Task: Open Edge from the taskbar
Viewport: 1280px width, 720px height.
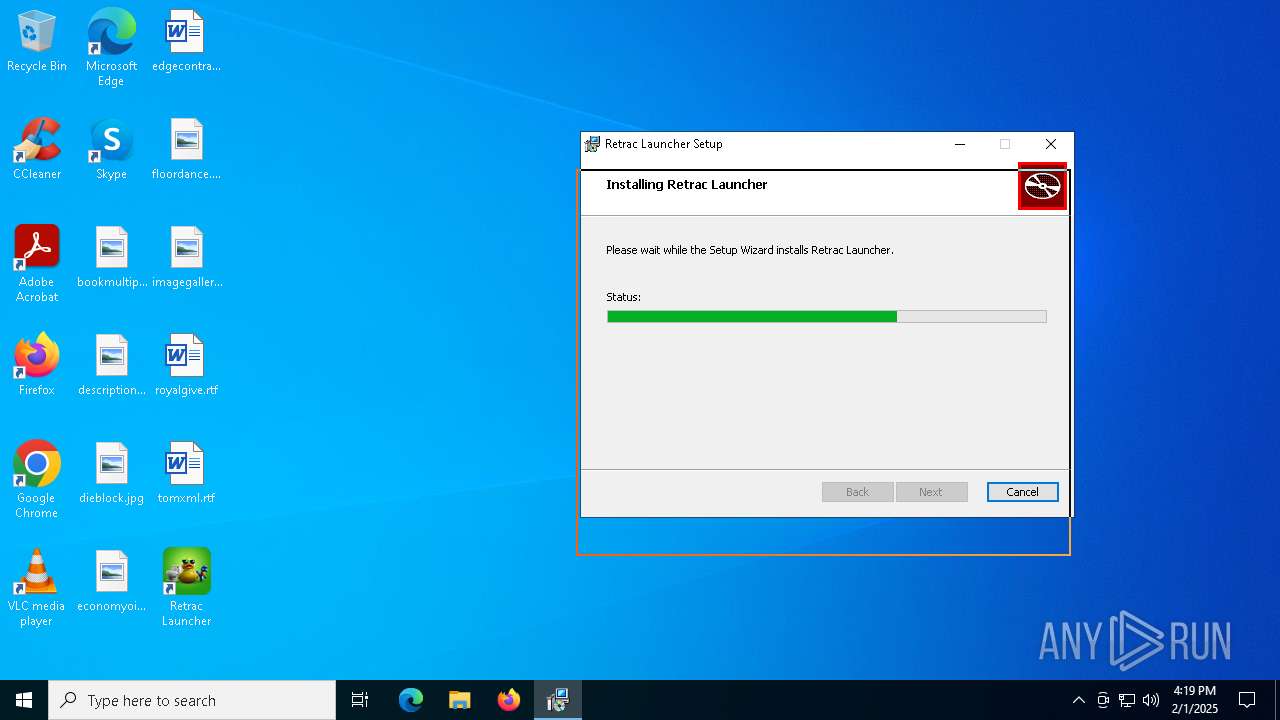Action: [x=411, y=700]
